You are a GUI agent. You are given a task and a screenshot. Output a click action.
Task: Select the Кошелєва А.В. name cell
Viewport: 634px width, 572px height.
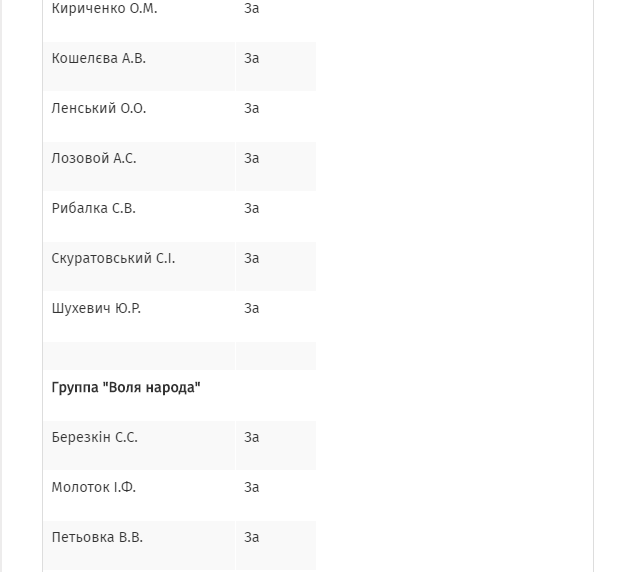point(99,59)
